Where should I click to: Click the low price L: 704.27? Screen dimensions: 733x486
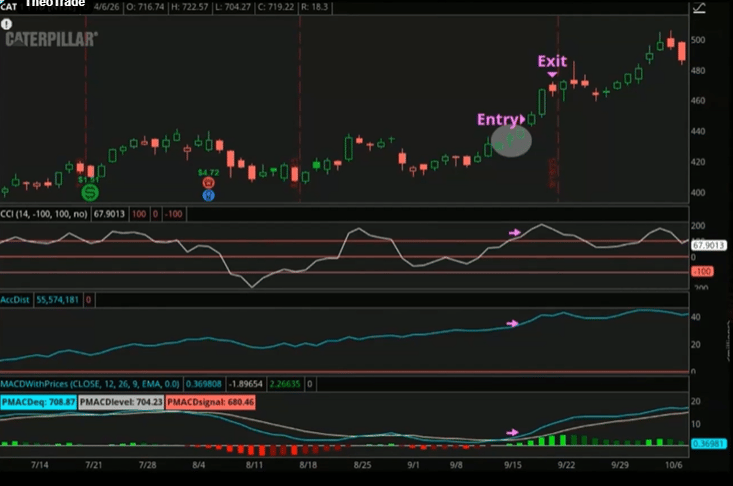pyautogui.click(x=232, y=7)
